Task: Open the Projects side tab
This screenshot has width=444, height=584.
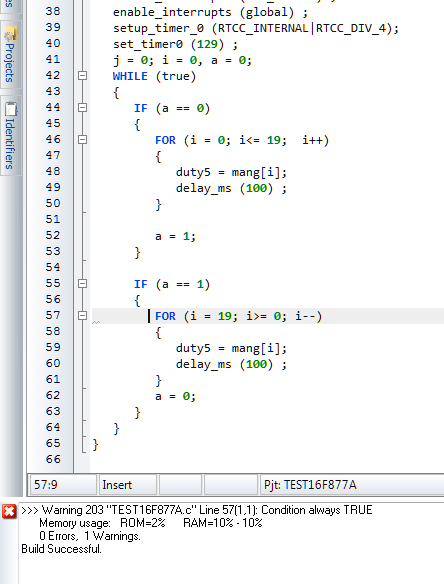Action: click(10, 54)
